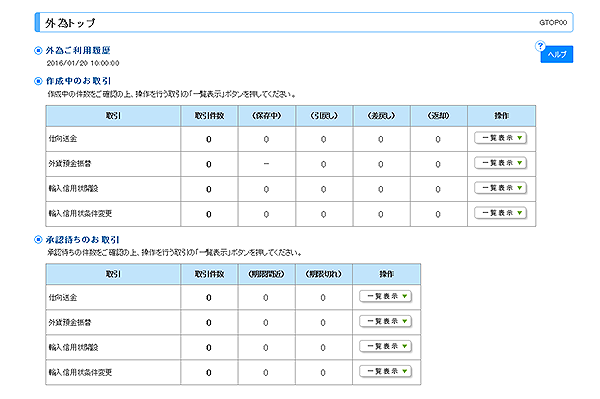Click the 輸入信用状開設 row label in 承認待ちのお取引
The height and width of the screenshot is (399, 600).
pos(73,347)
